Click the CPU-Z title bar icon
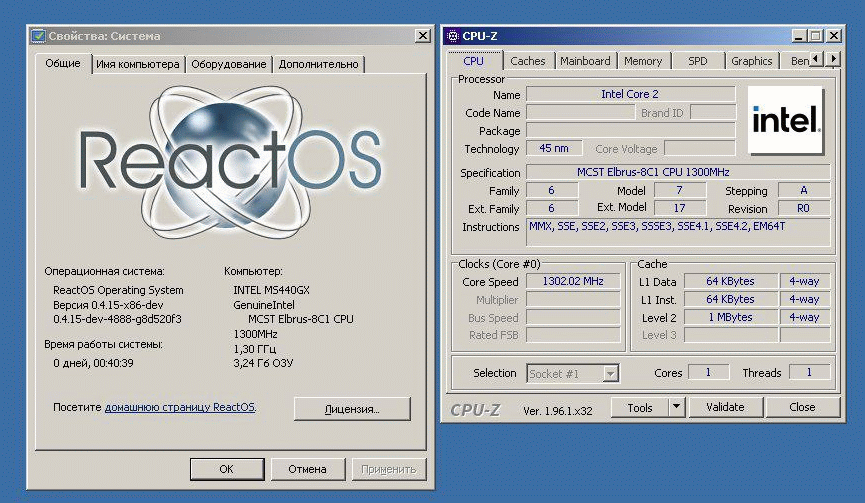The image size is (865, 503). click(x=453, y=36)
